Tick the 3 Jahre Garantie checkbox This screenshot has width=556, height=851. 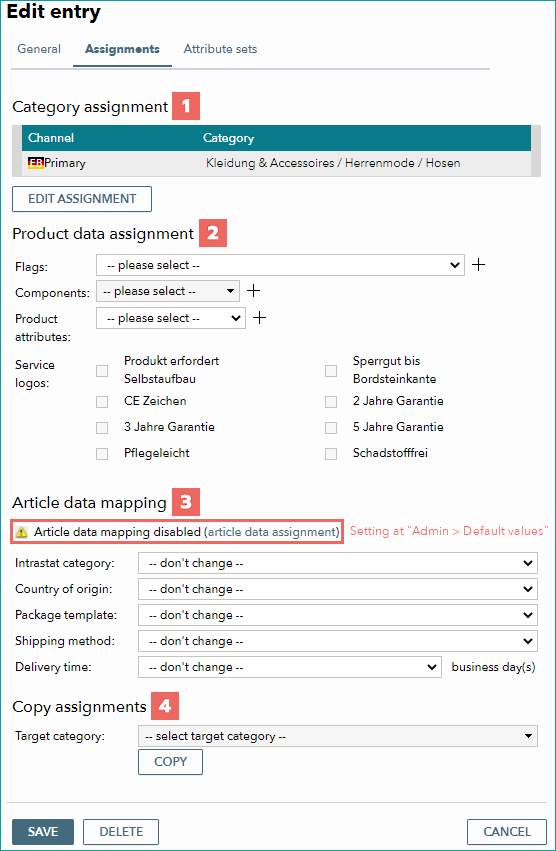pos(102,428)
